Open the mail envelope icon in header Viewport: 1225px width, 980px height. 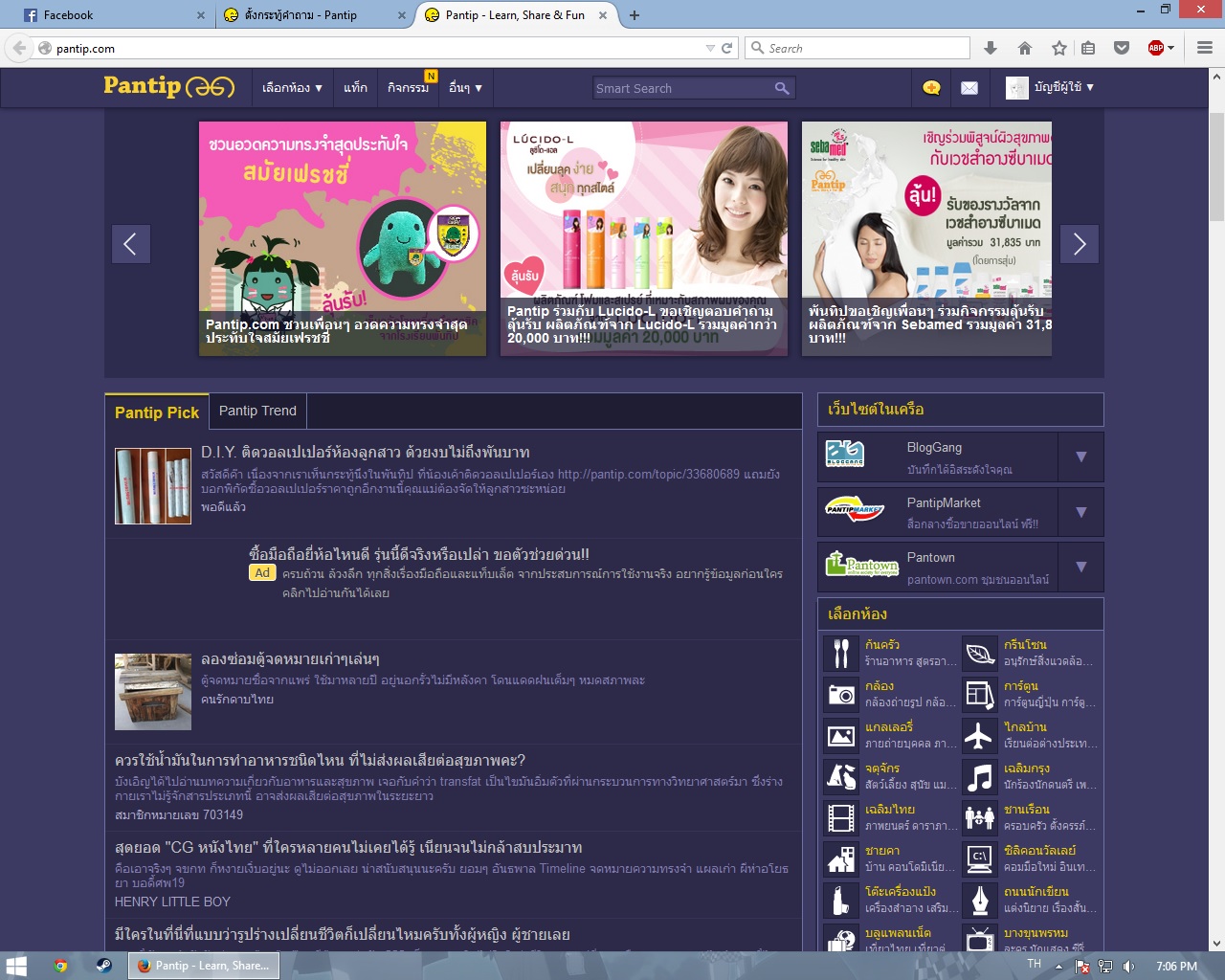click(x=969, y=88)
